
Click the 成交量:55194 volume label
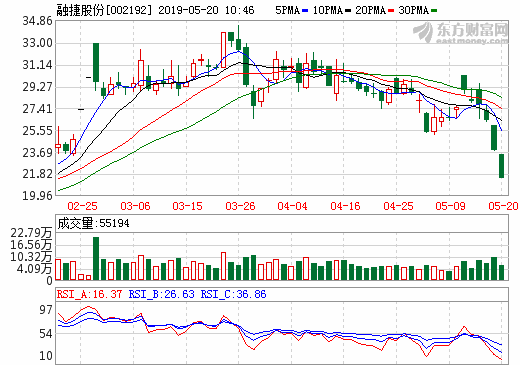93,223
